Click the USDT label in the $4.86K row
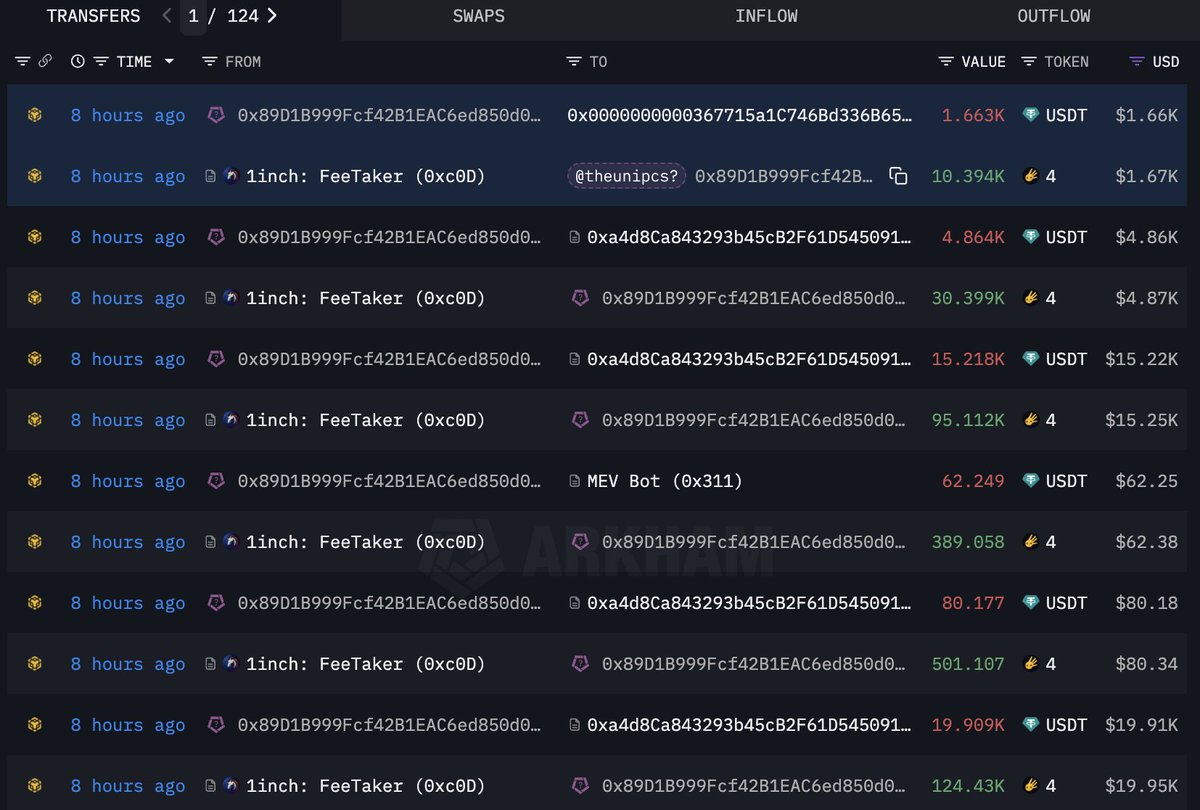Viewport: 1200px width, 810px height. 1066,237
